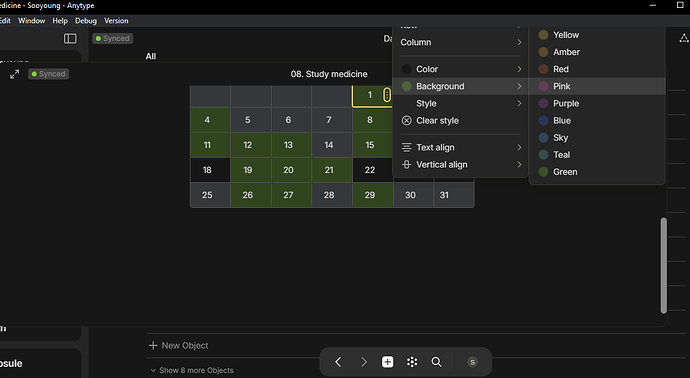Select Blue background color
This screenshot has height=378, width=690.
coord(597,121)
